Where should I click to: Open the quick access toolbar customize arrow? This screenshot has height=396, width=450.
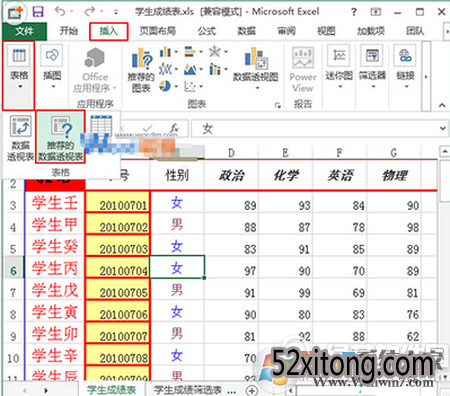(x=116, y=13)
